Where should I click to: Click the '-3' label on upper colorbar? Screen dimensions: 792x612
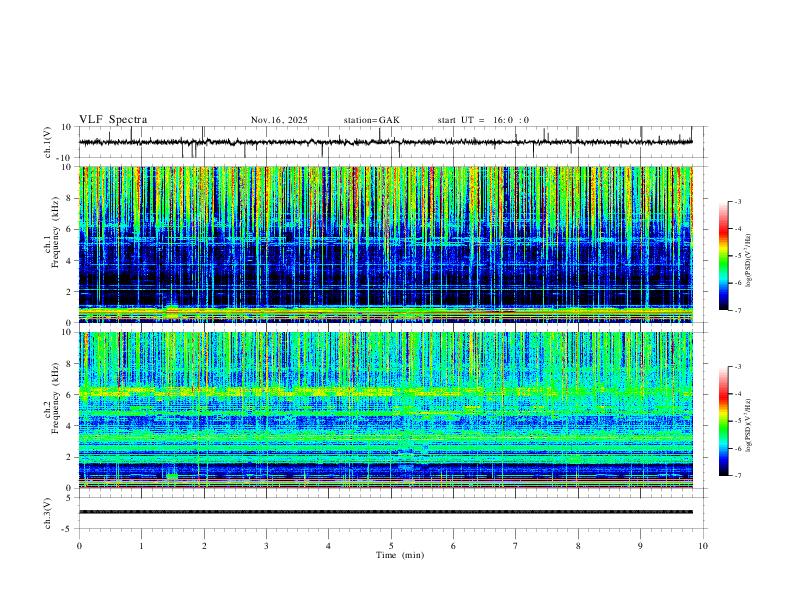click(738, 201)
